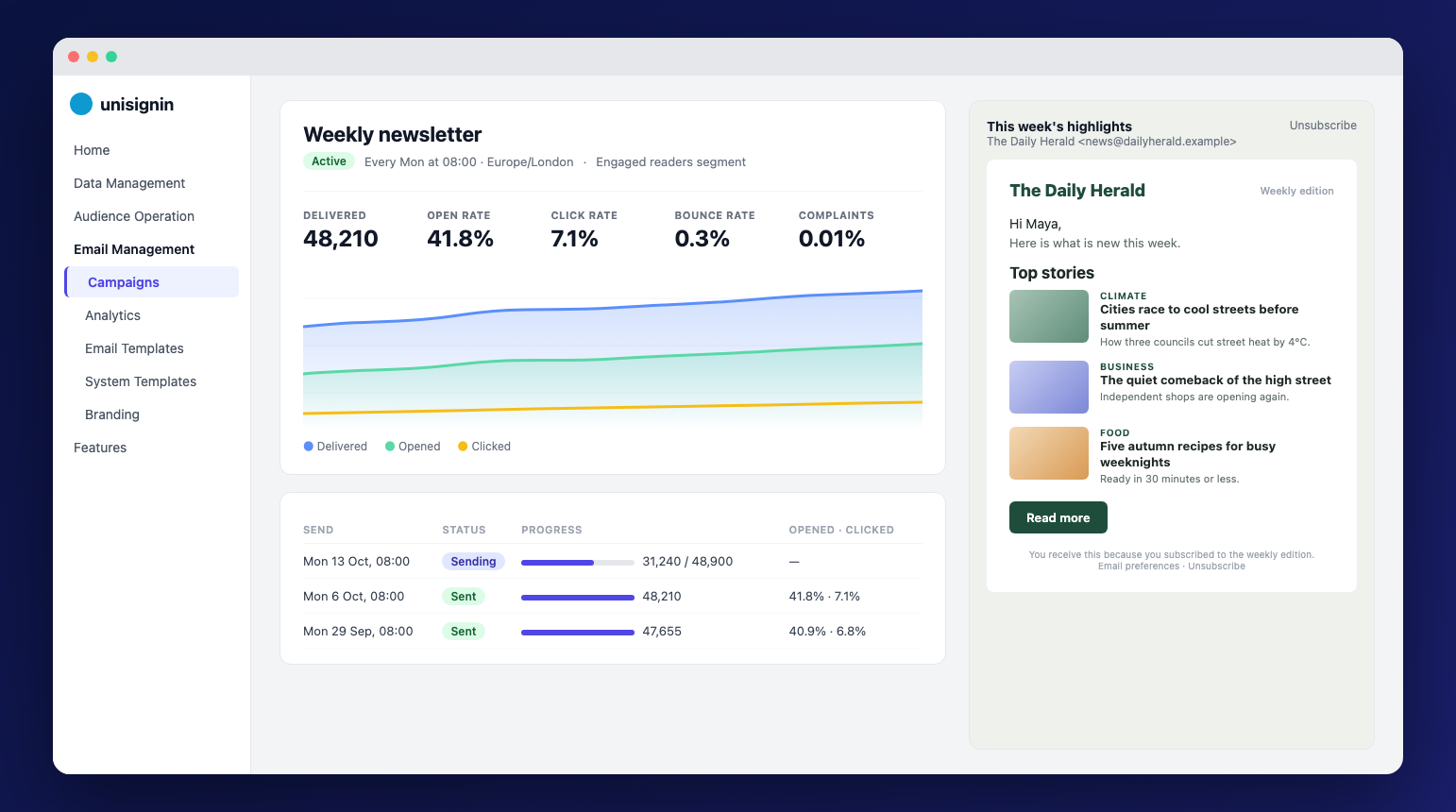Viewport: 1456px width, 812px height.
Task: Open Email Templates page
Action: pos(134,348)
